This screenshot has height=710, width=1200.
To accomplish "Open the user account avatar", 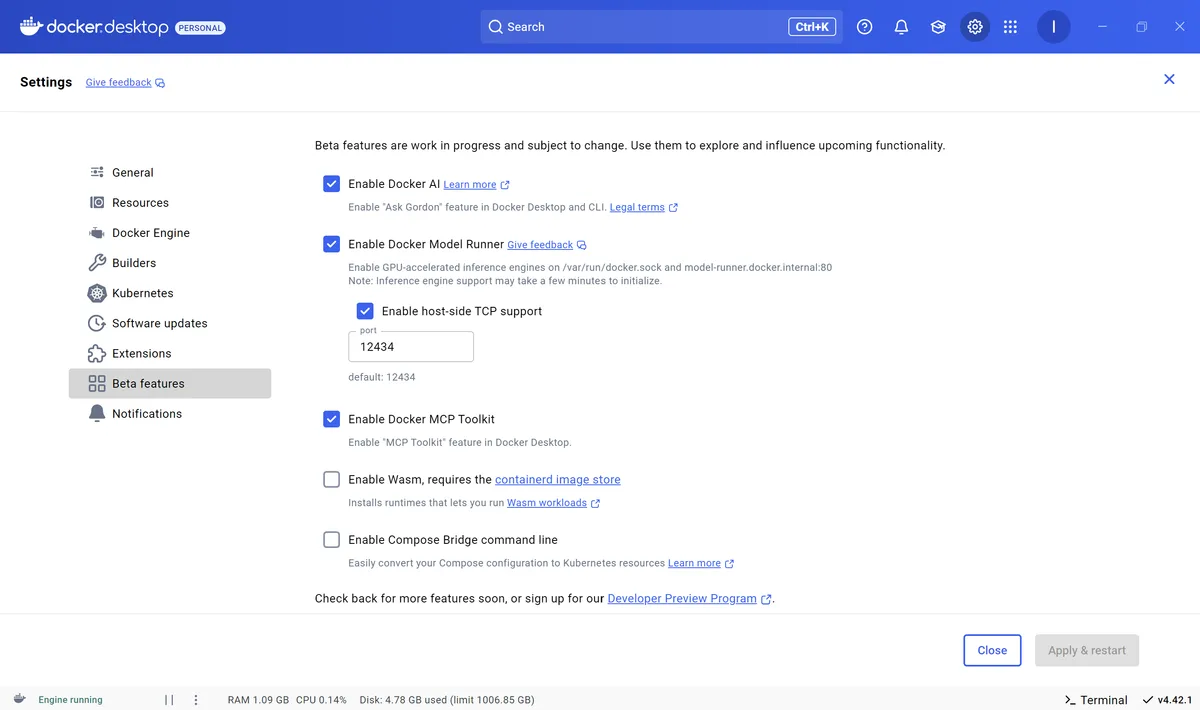I will [1053, 27].
